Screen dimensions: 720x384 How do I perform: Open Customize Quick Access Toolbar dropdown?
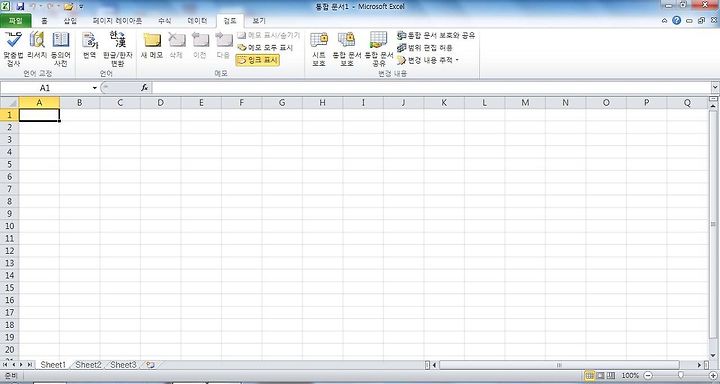click(81, 6)
